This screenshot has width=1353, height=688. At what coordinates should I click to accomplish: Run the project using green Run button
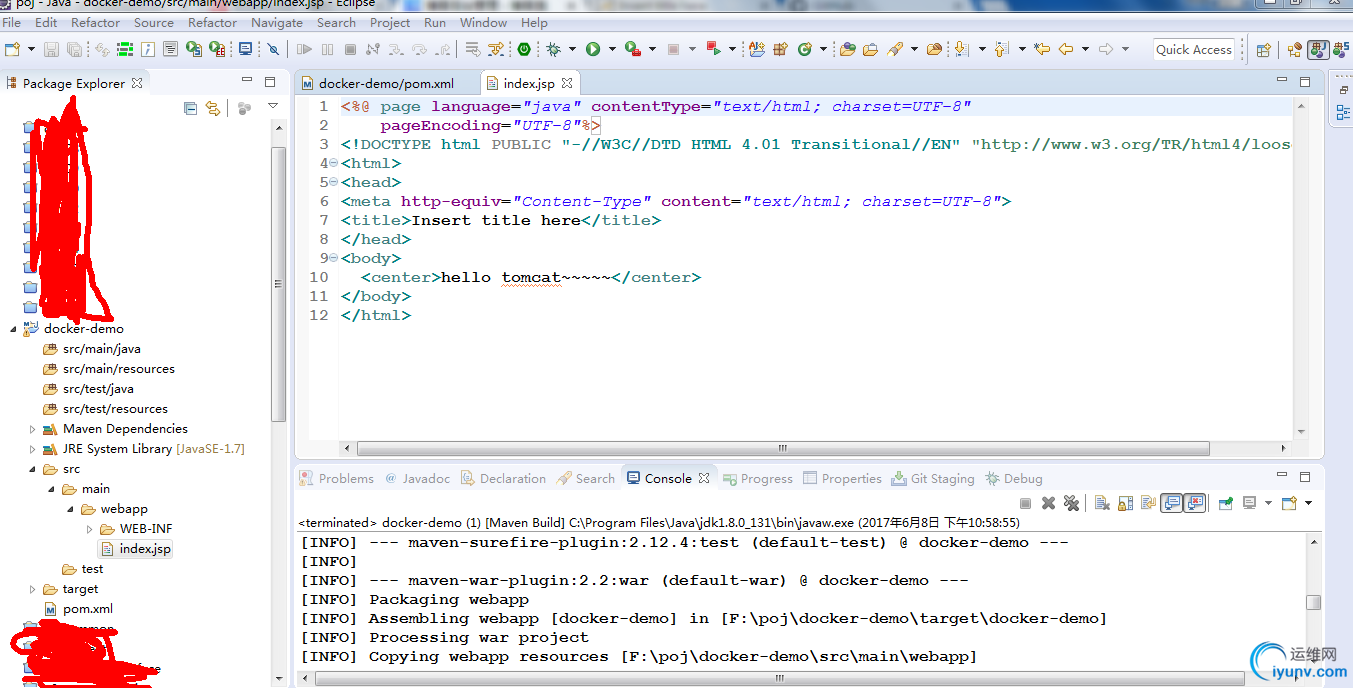tap(593, 49)
